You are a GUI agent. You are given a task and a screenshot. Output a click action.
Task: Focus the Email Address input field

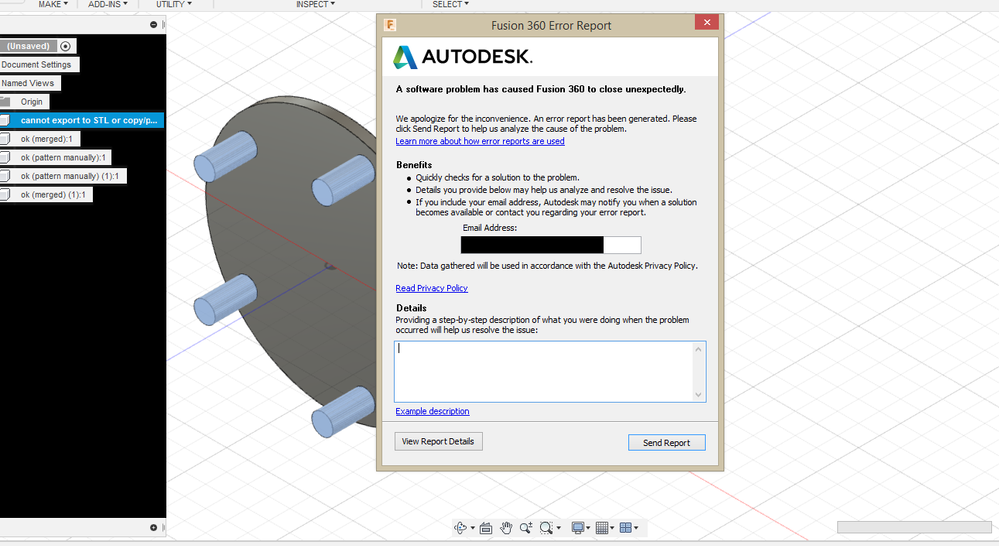point(550,245)
